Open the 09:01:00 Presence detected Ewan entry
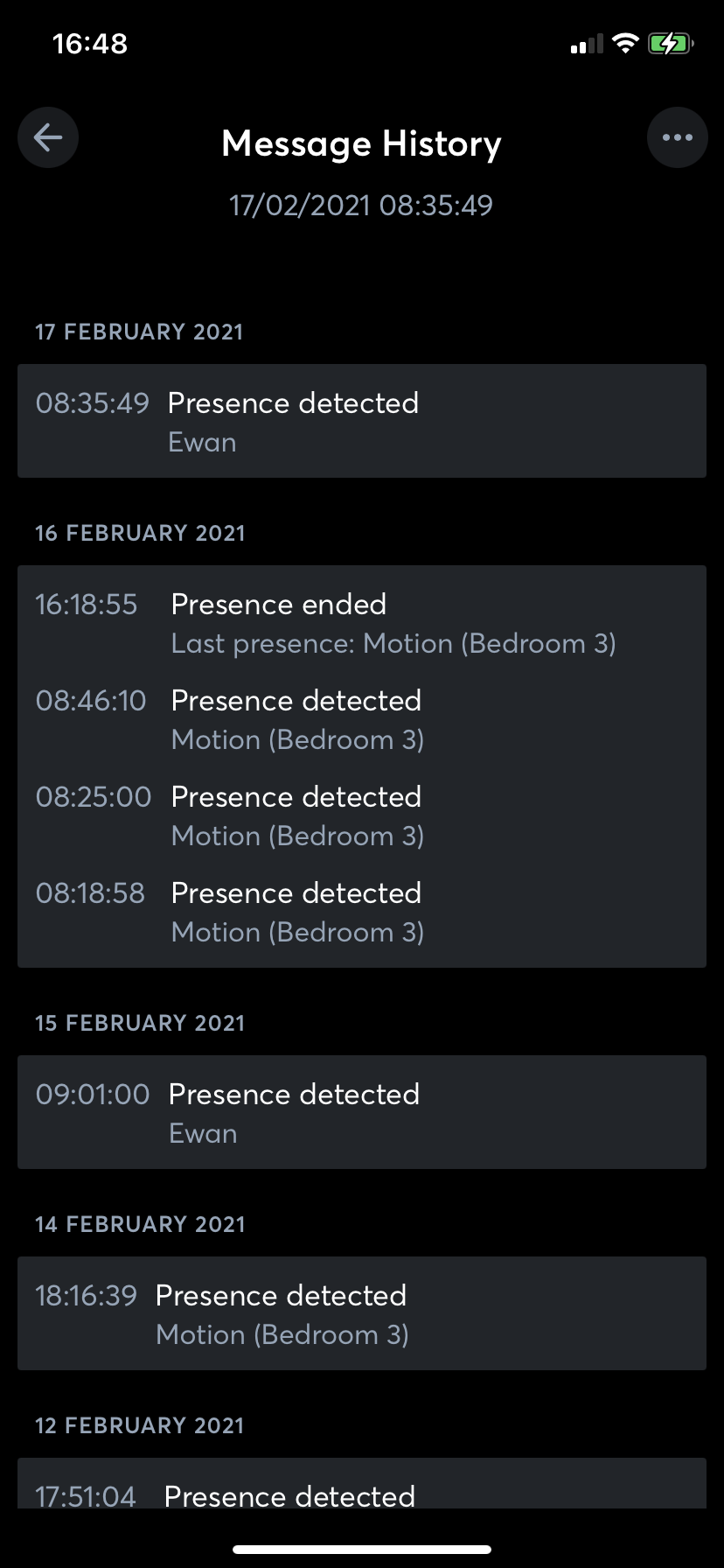Viewport: 724px width, 1568px height. tap(361, 1112)
